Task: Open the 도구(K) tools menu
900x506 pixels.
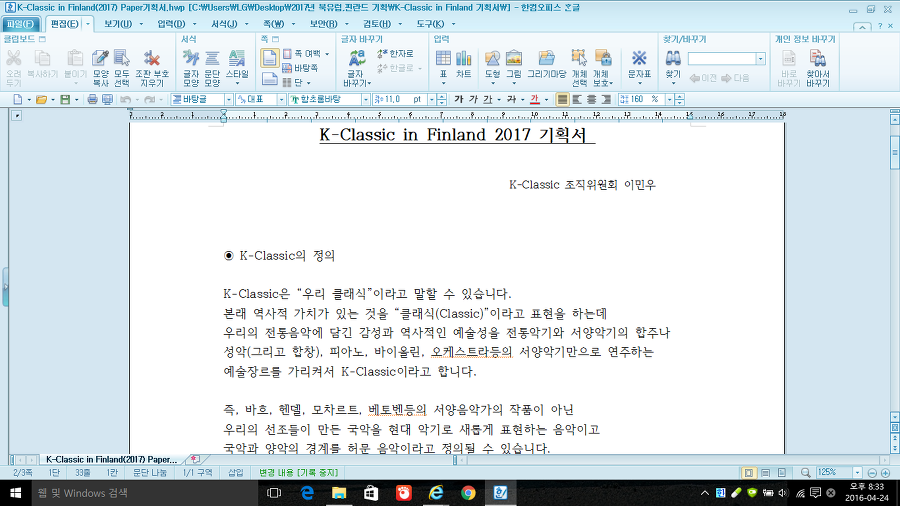Action: tap(430, 24)
